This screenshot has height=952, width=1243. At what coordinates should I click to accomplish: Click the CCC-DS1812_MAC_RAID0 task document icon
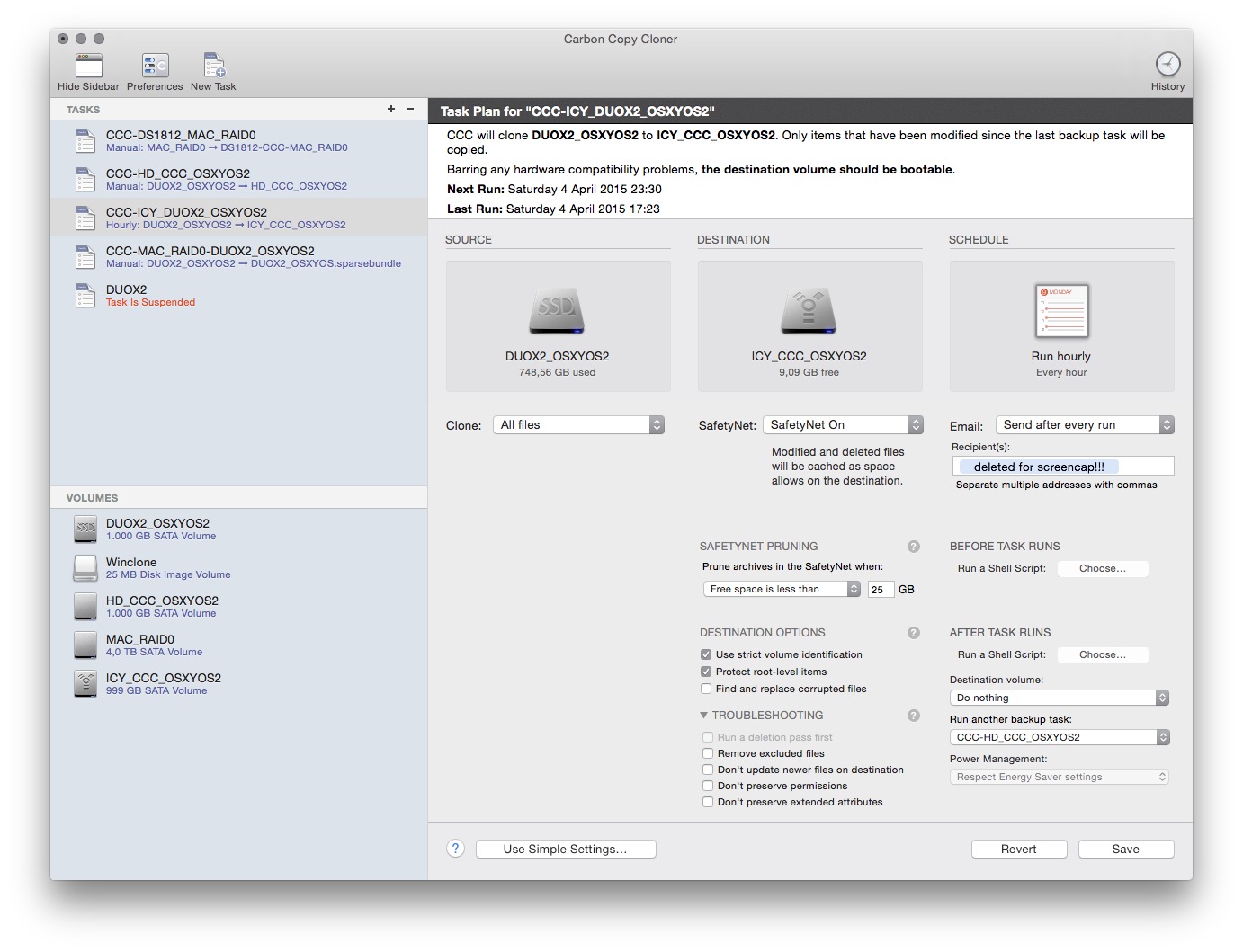tap(85, 141)
